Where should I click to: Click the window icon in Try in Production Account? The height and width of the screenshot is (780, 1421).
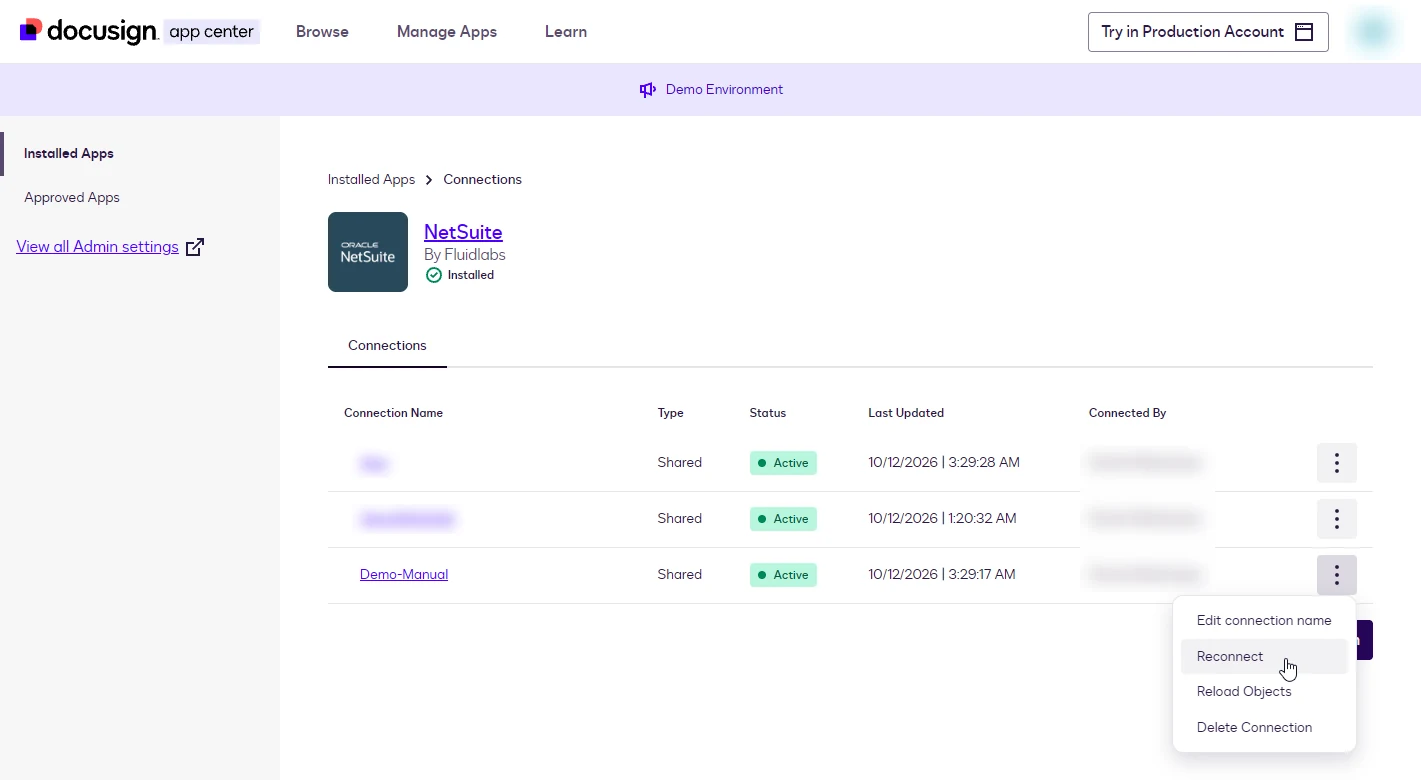pyautogui.click(x=1304, y=32)
